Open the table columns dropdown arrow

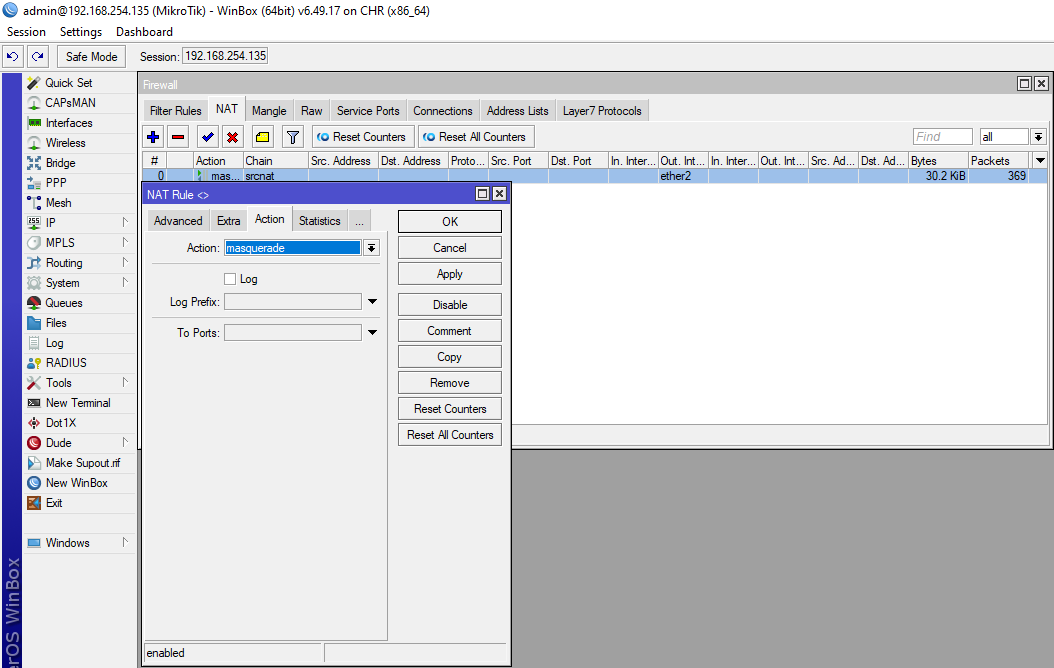click(x=1041, y=161)
